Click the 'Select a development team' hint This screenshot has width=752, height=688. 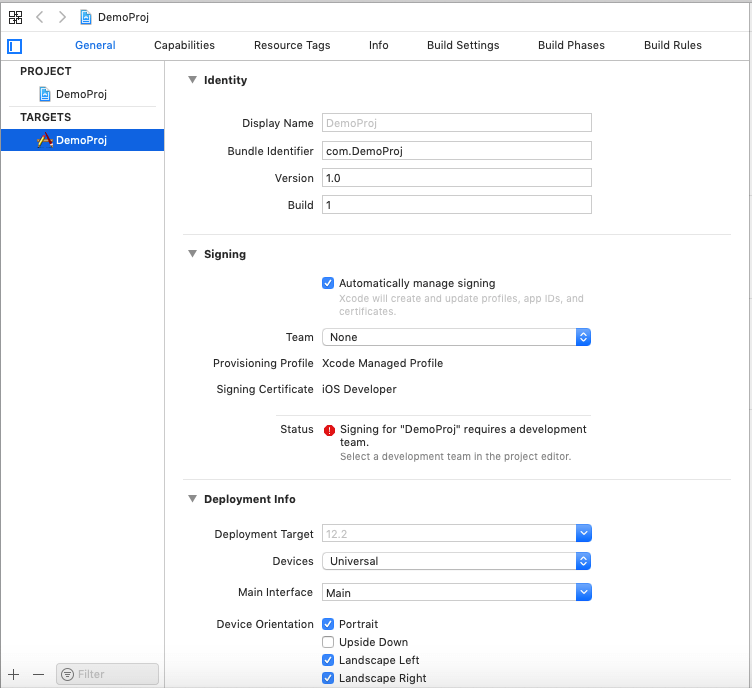point(455,456)
